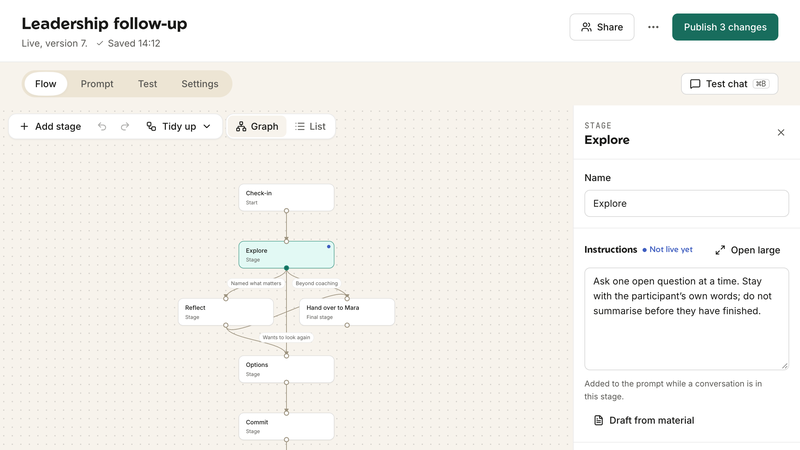Click the Reflect node bottom connector
The height and width of the screenshot is (450, 800).
click(x=226, y=325)
